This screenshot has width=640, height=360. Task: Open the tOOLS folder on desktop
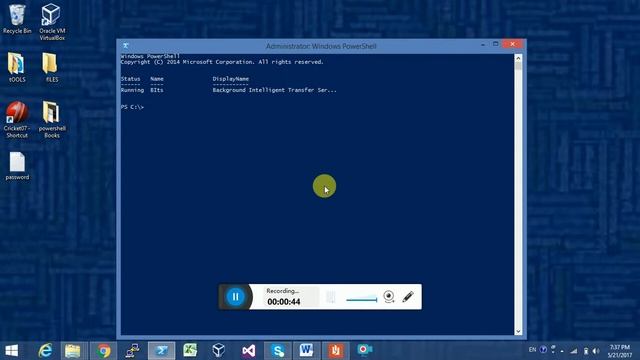point(17,68)
